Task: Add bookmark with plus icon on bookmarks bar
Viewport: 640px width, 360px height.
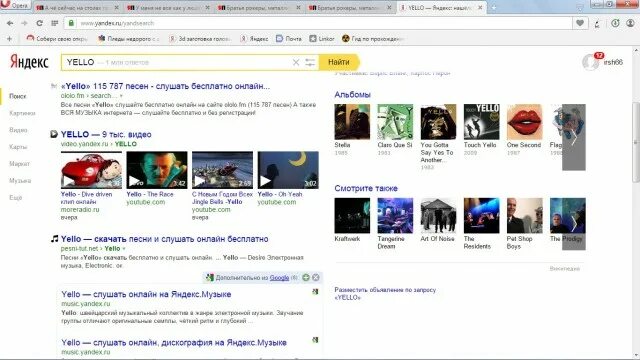Action: [9, 39]
